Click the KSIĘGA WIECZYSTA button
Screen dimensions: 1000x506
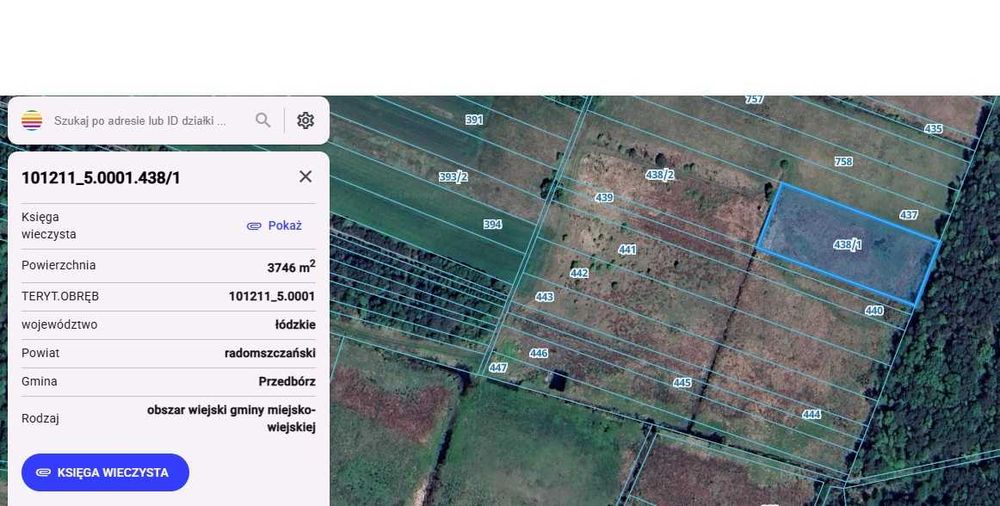click(105, 473)
